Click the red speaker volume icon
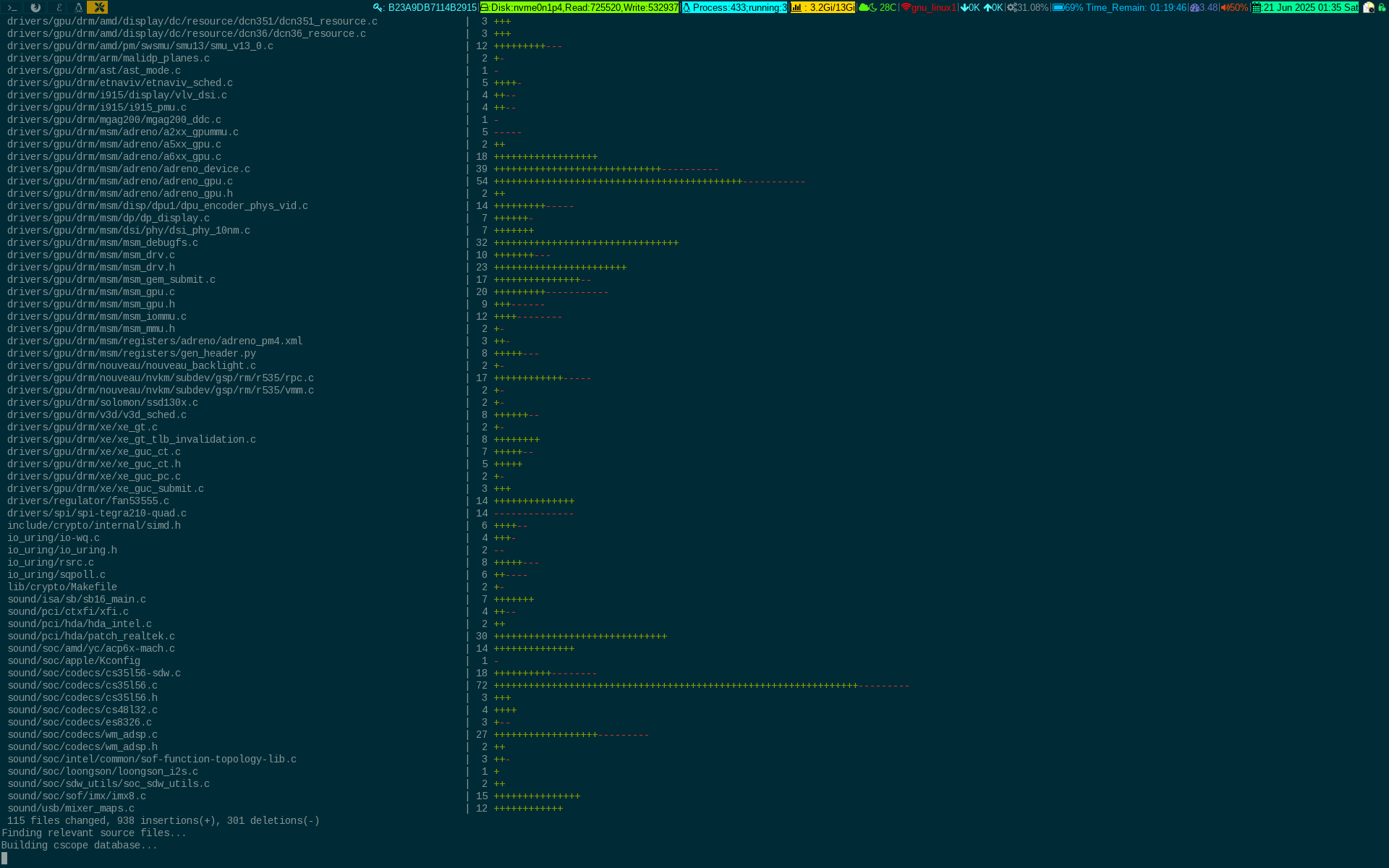 1225,7
